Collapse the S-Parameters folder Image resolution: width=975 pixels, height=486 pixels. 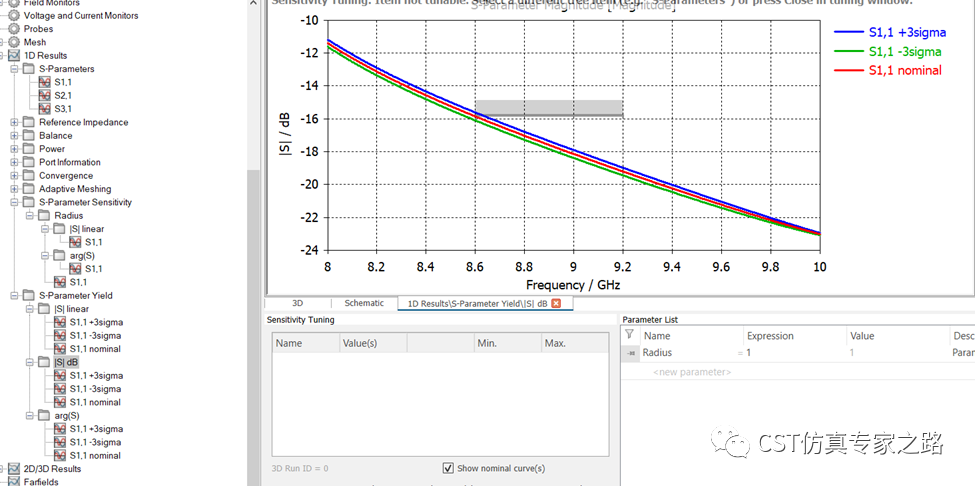[x=14, y=68]
